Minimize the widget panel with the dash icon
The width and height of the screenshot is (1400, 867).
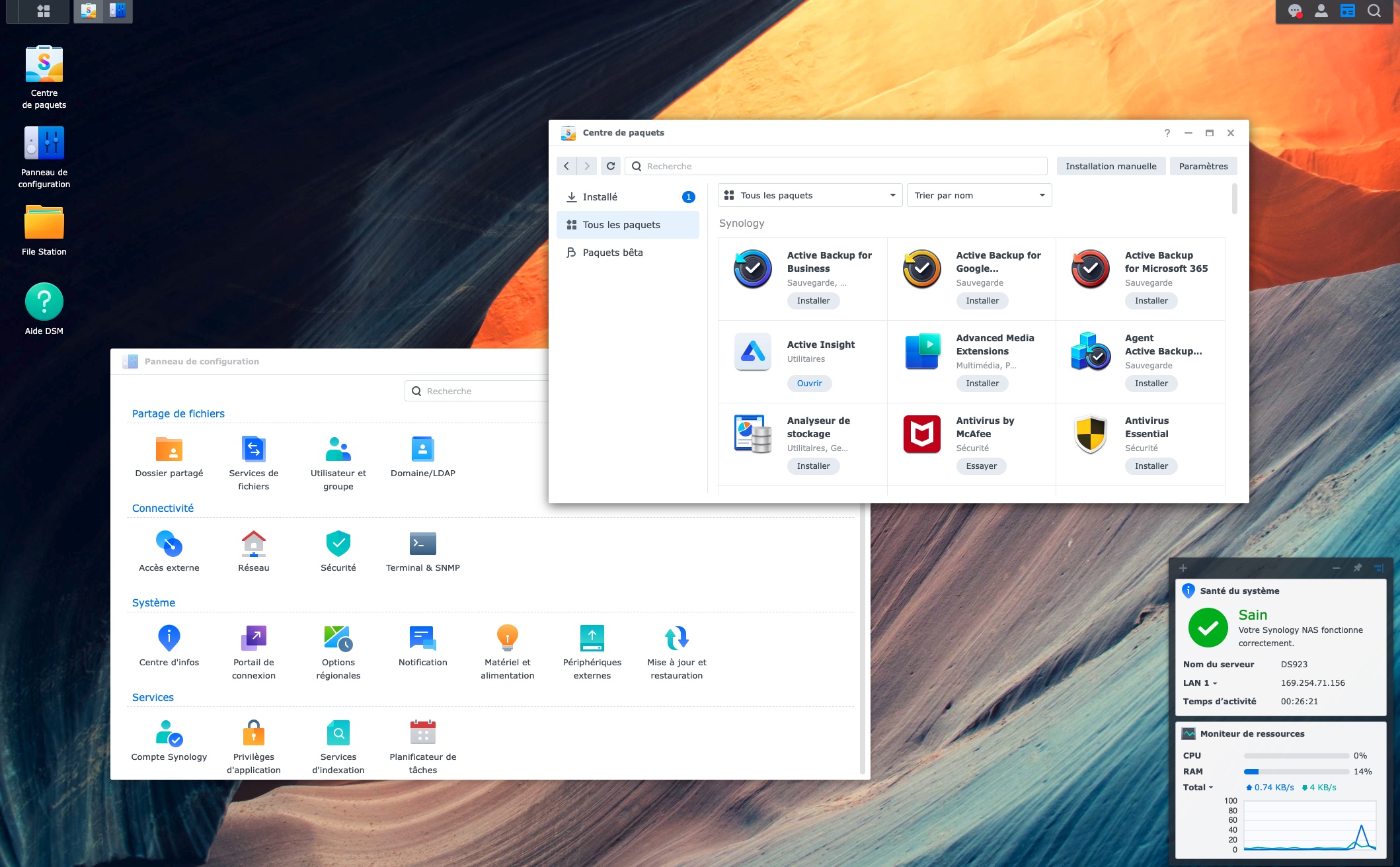[x=1337, y=568]
